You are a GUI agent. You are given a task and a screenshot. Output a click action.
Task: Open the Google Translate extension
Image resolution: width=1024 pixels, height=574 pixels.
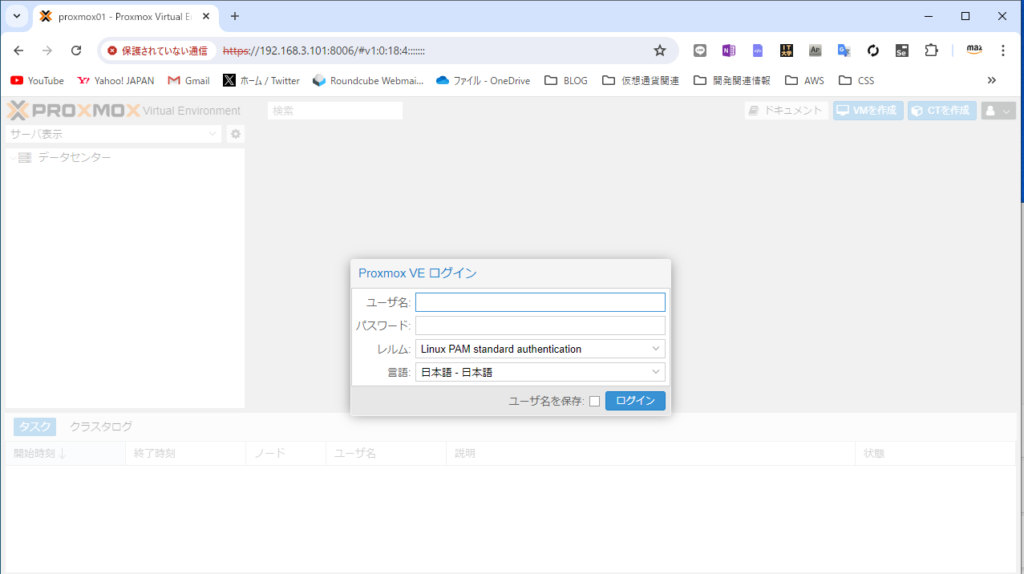click(844, 50)
